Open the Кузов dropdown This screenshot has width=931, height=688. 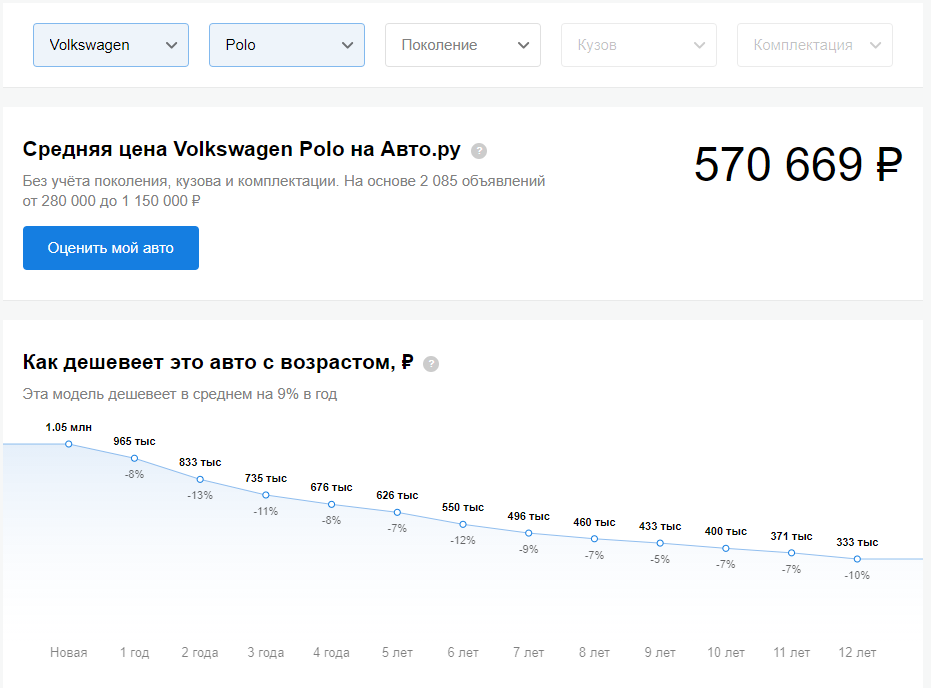639,45
